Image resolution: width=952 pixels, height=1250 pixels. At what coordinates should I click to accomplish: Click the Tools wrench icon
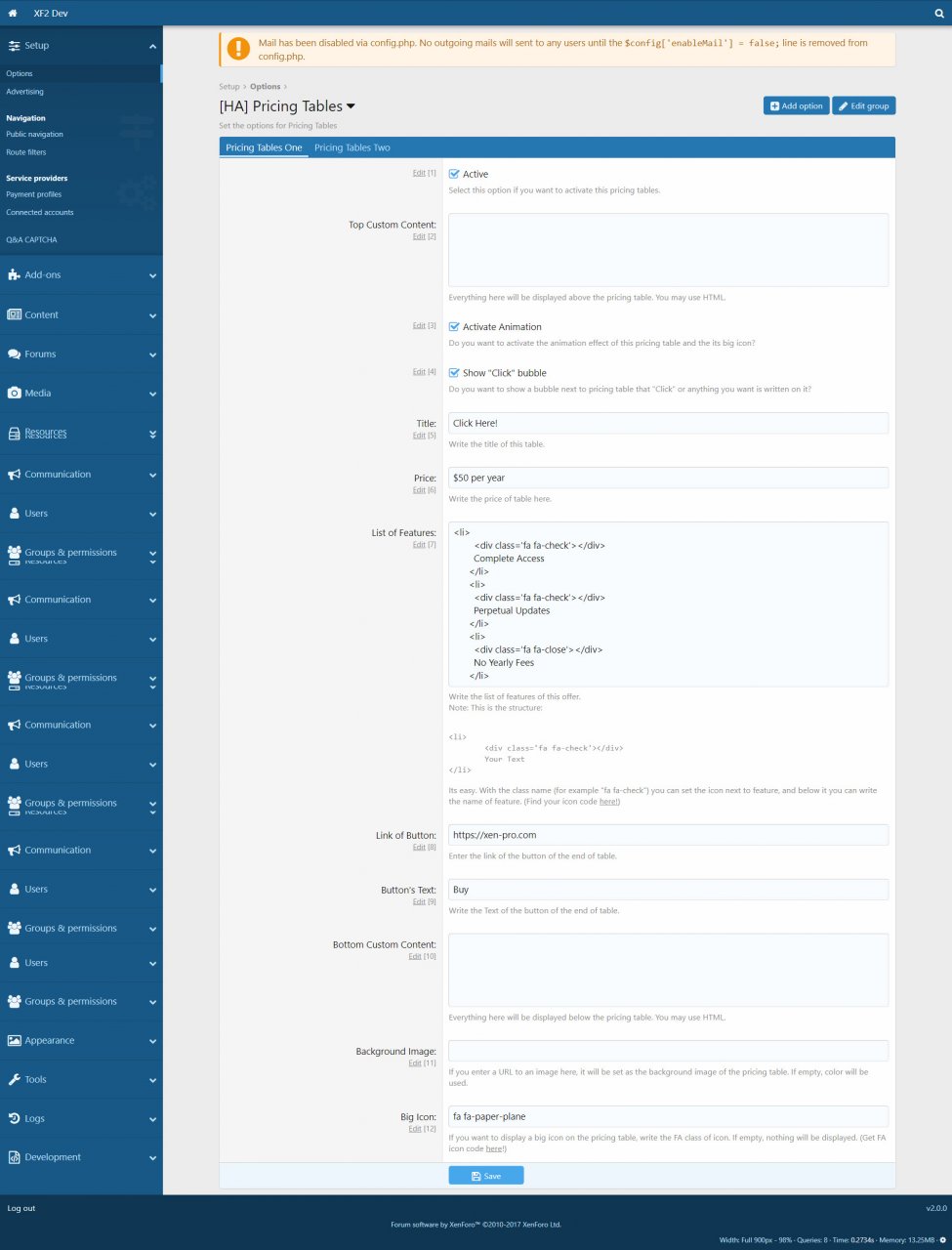(14, 1080)
